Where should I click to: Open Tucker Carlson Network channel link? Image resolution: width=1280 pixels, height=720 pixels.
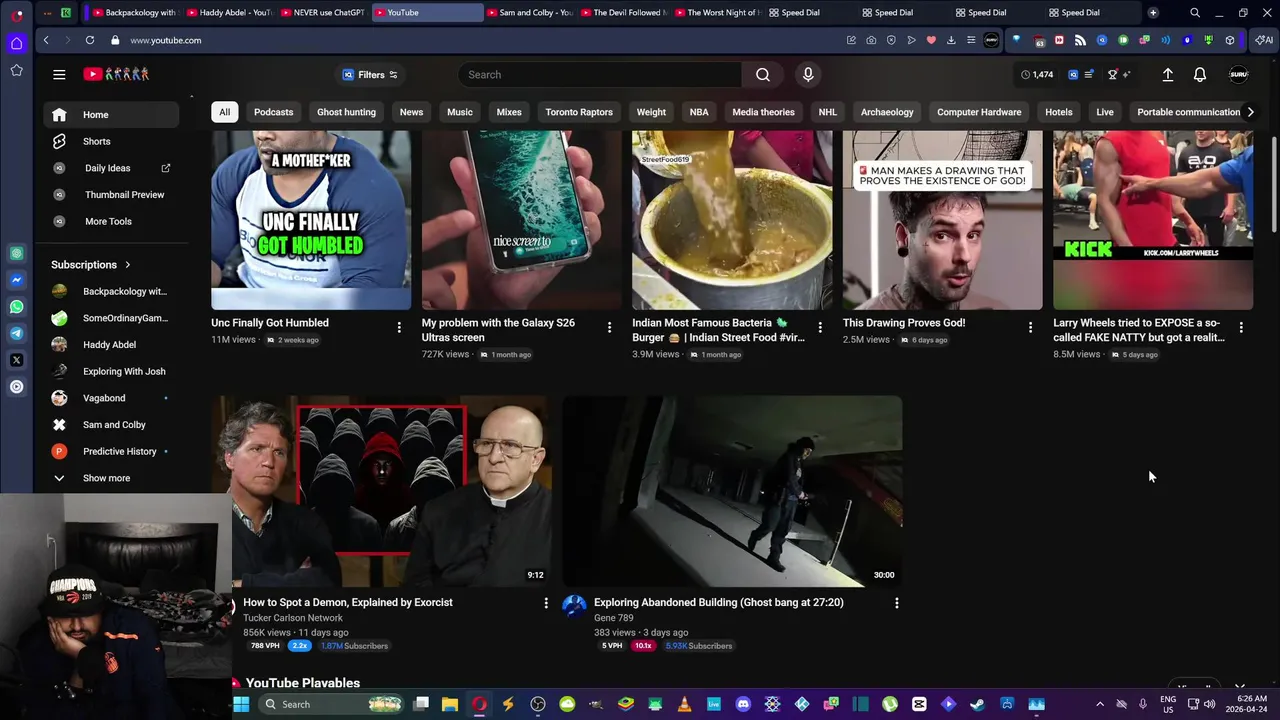point(292,618)
